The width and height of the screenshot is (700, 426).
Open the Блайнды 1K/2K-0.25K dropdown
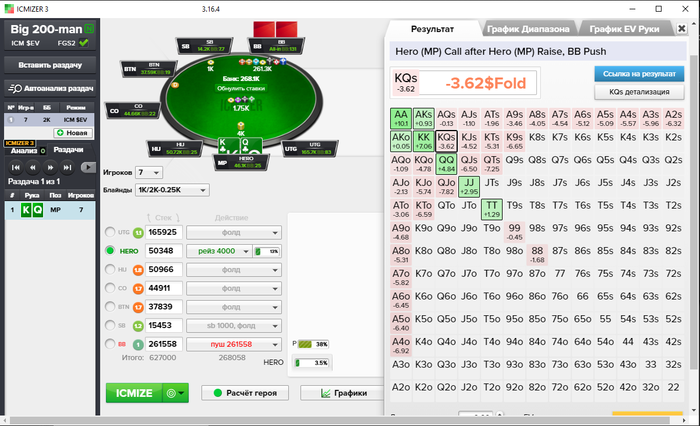point(172,190)
